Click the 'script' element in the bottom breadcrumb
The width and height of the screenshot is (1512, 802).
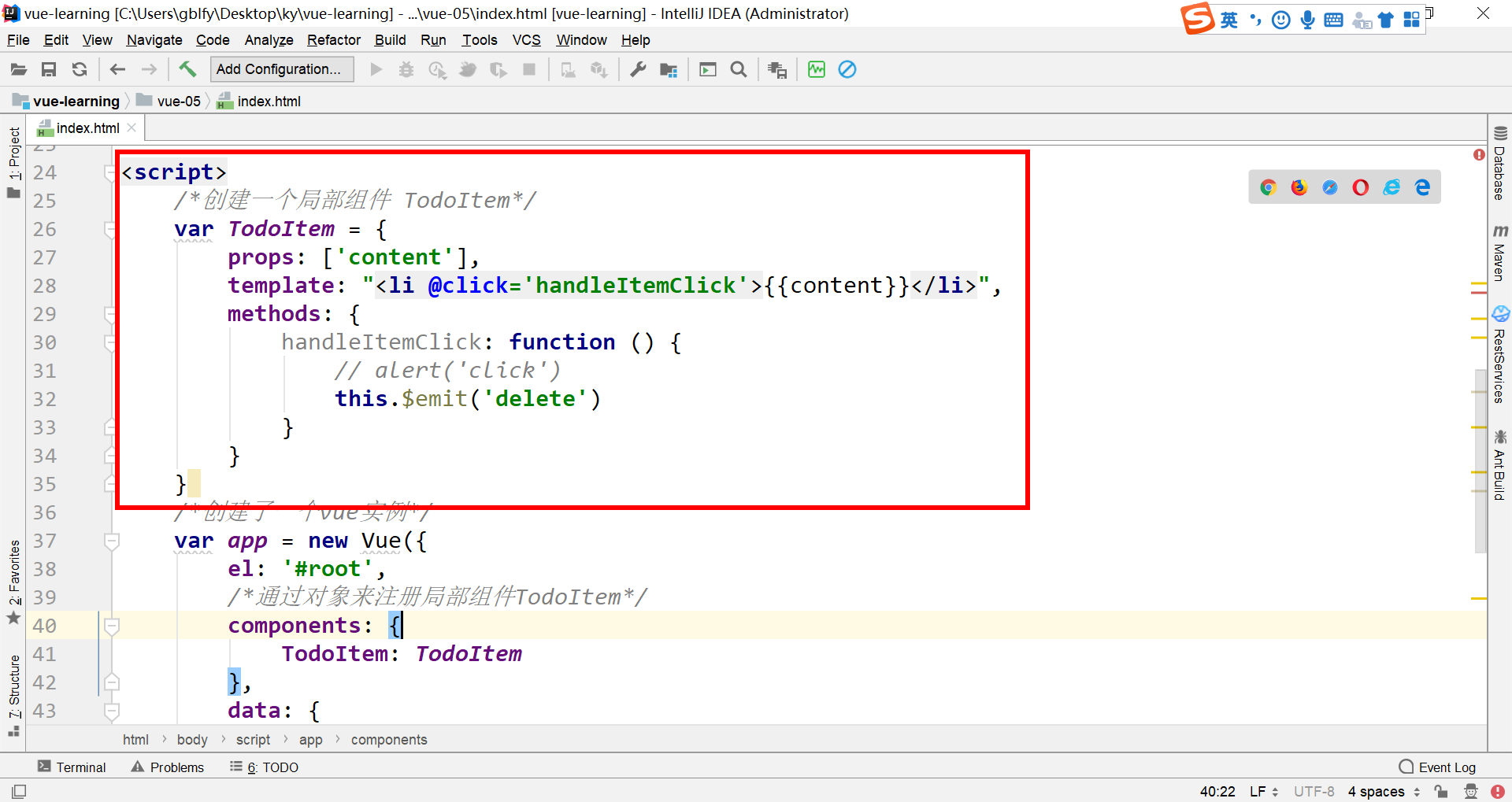pos(253,740)
